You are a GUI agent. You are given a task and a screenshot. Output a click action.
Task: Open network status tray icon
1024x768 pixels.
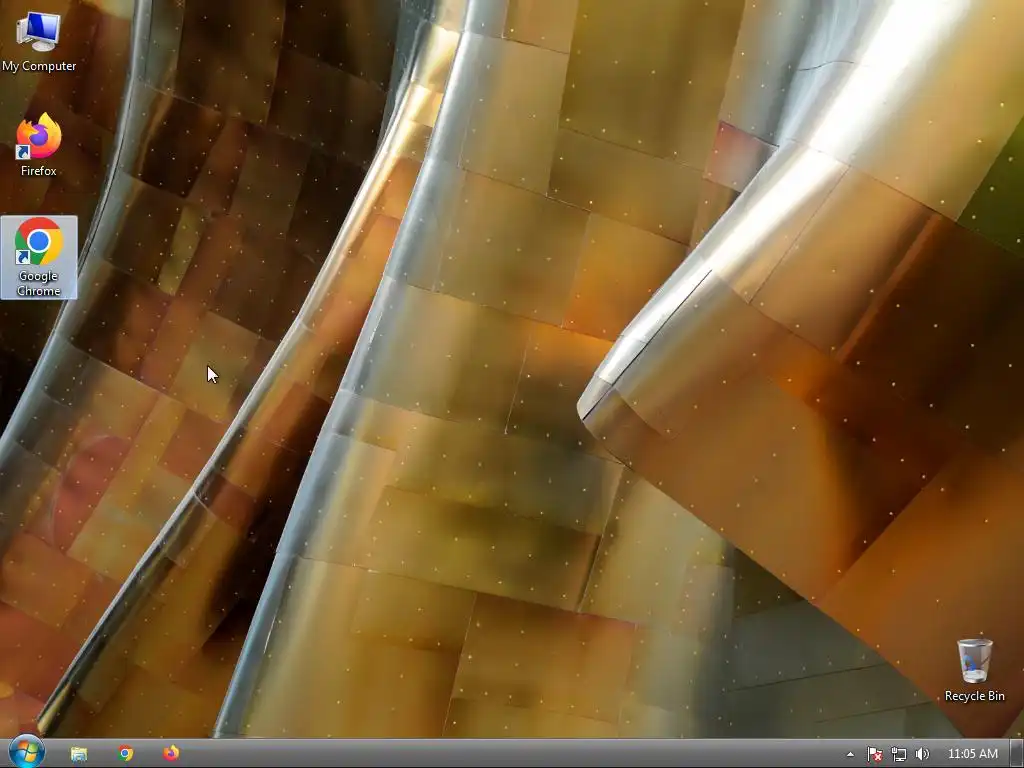pyautogui.click(x=899, y=754)
